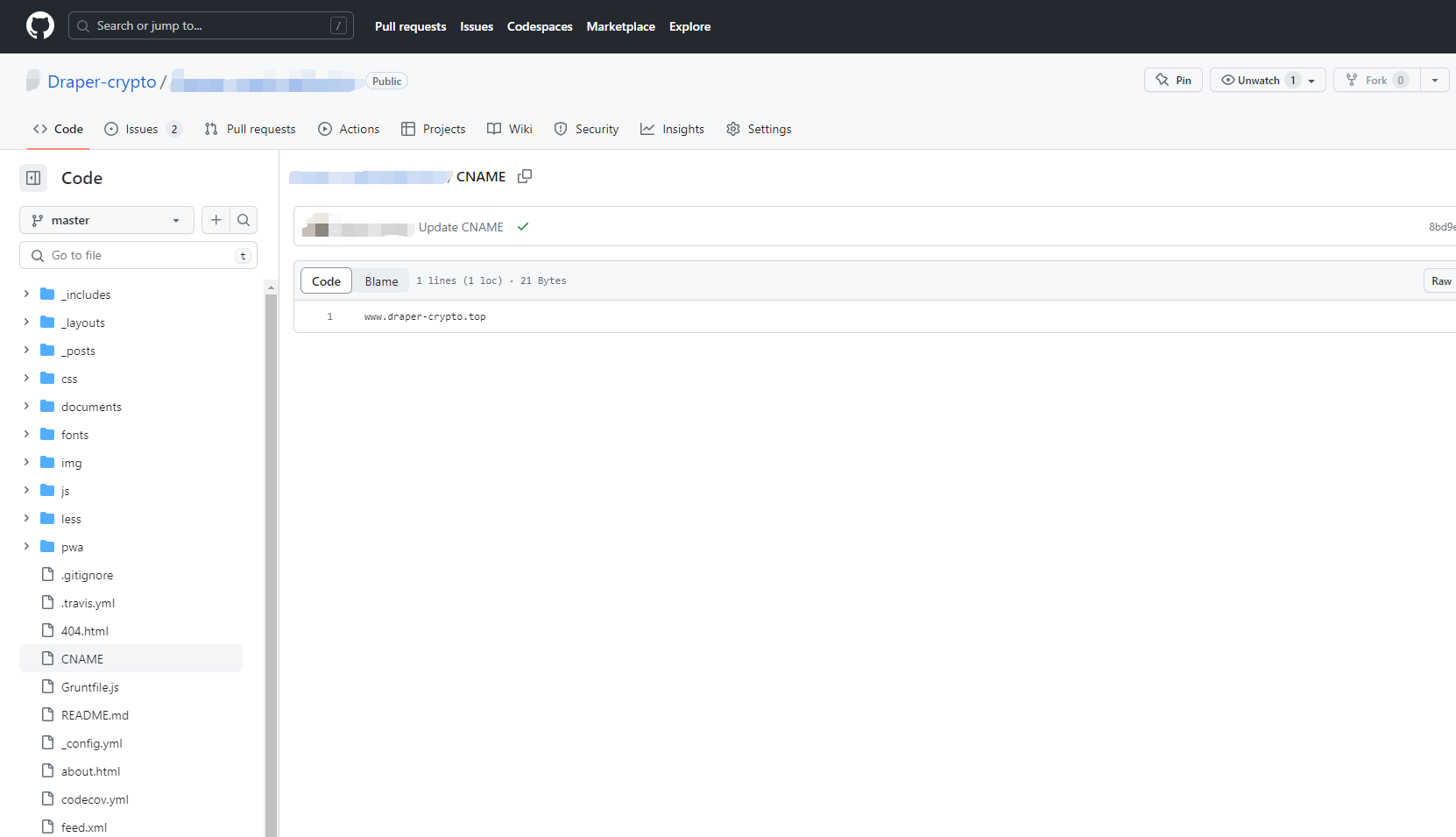Switch to Blame view

tap(381, 281)
